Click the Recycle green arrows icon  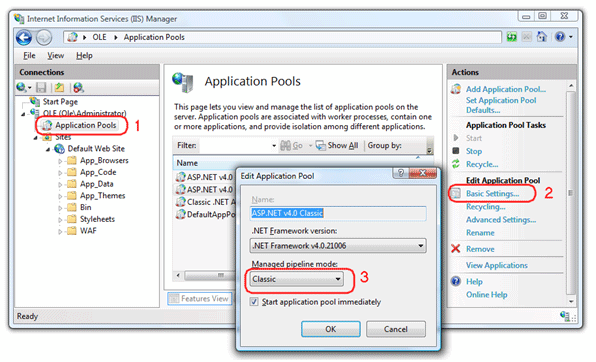(456, 164)
